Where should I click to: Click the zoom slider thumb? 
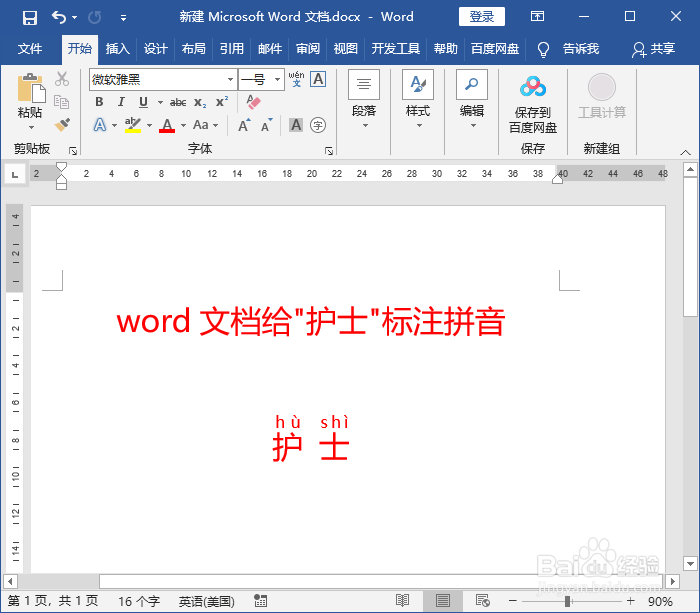click(x=567, y=601)
